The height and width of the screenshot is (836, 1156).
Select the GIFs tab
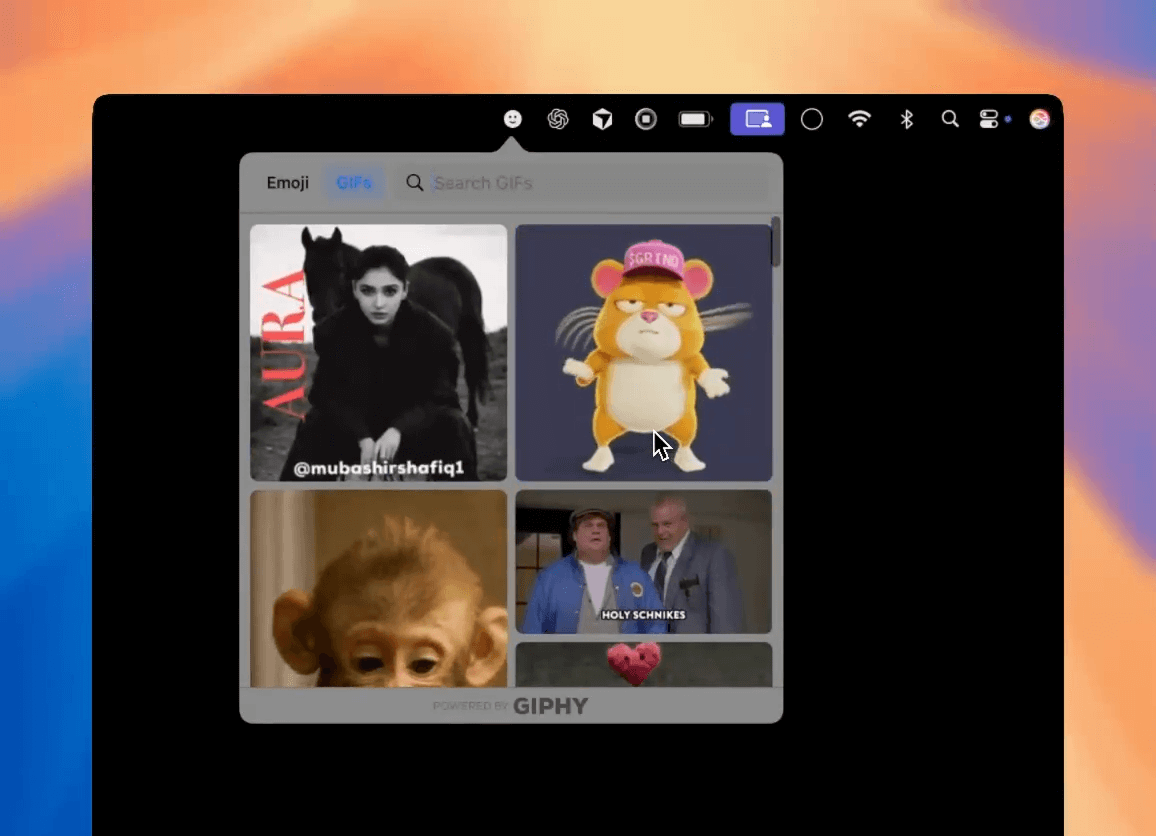pos(354,183)
